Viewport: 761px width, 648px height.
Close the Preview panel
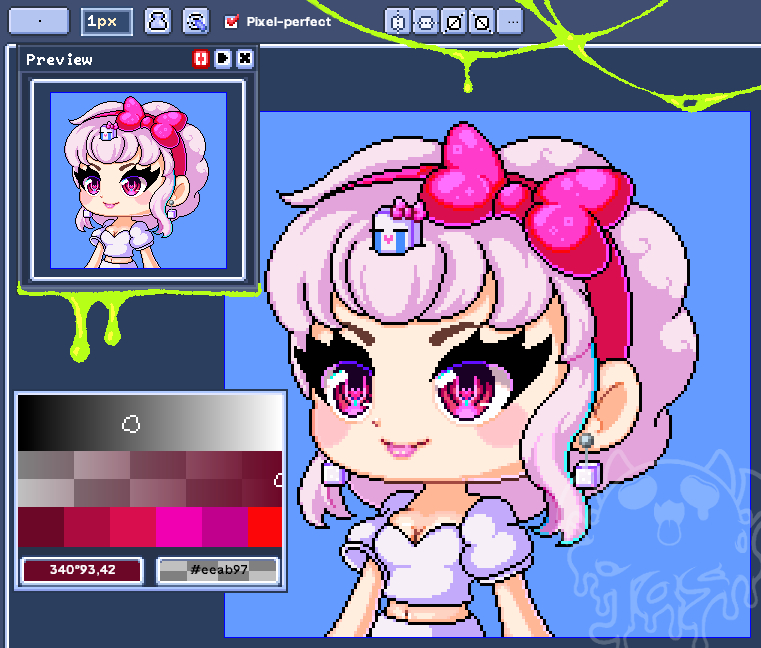pos(245,60)
